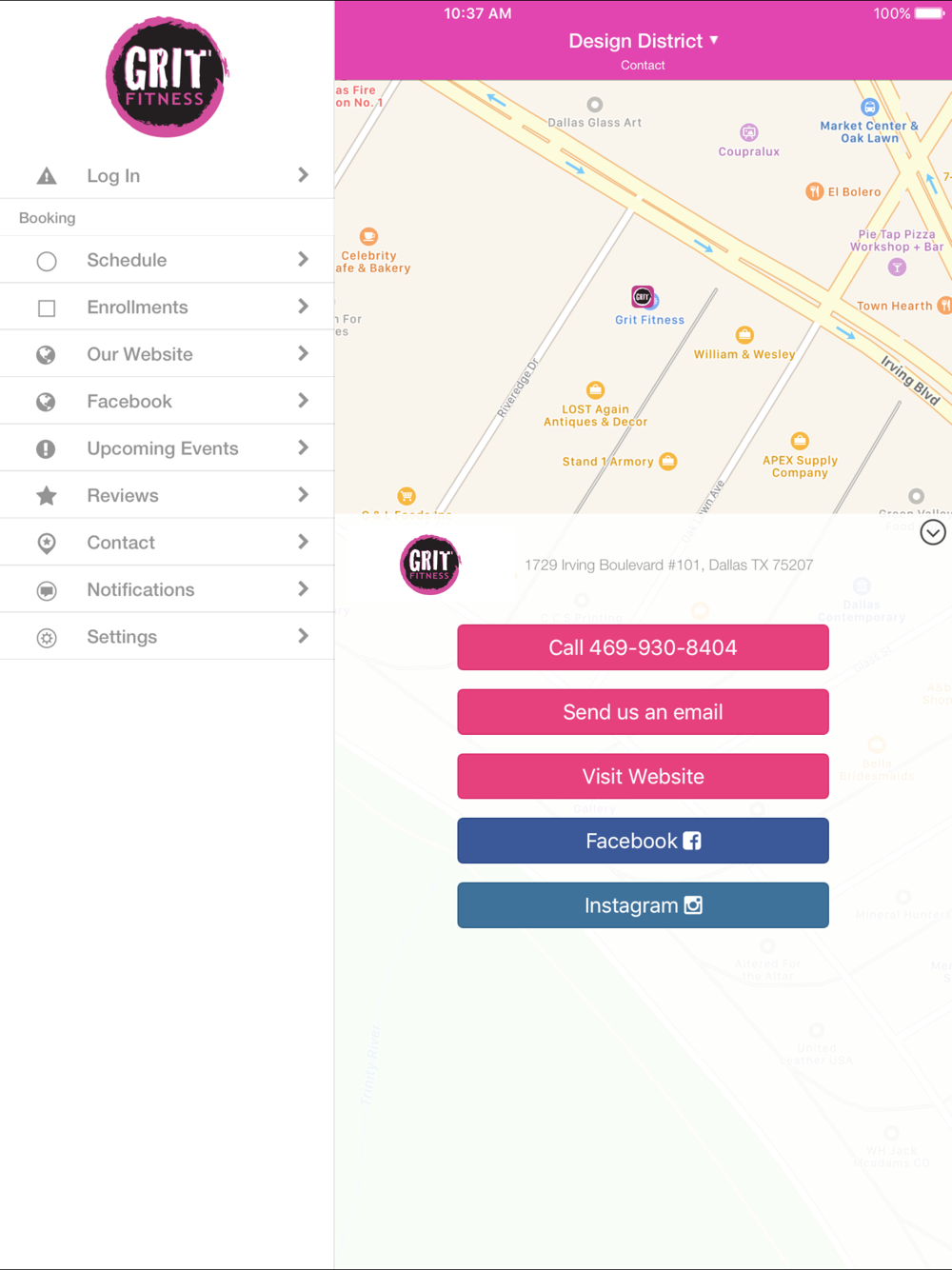The height and width of the screenshot is (1270, 952).
Task: Tap the Market Center transit stop marker
Action: click(869, 108)
